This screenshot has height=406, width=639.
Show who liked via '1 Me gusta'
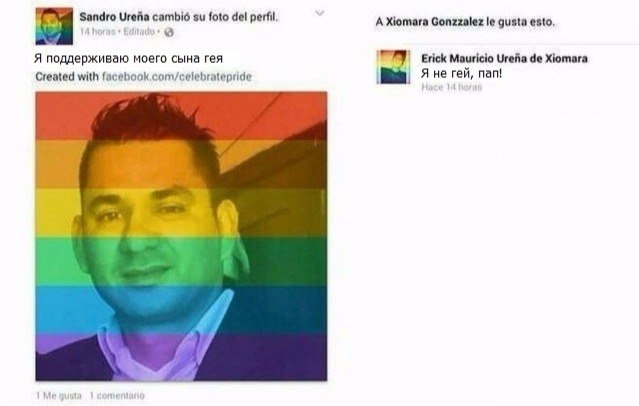[59, 395]
